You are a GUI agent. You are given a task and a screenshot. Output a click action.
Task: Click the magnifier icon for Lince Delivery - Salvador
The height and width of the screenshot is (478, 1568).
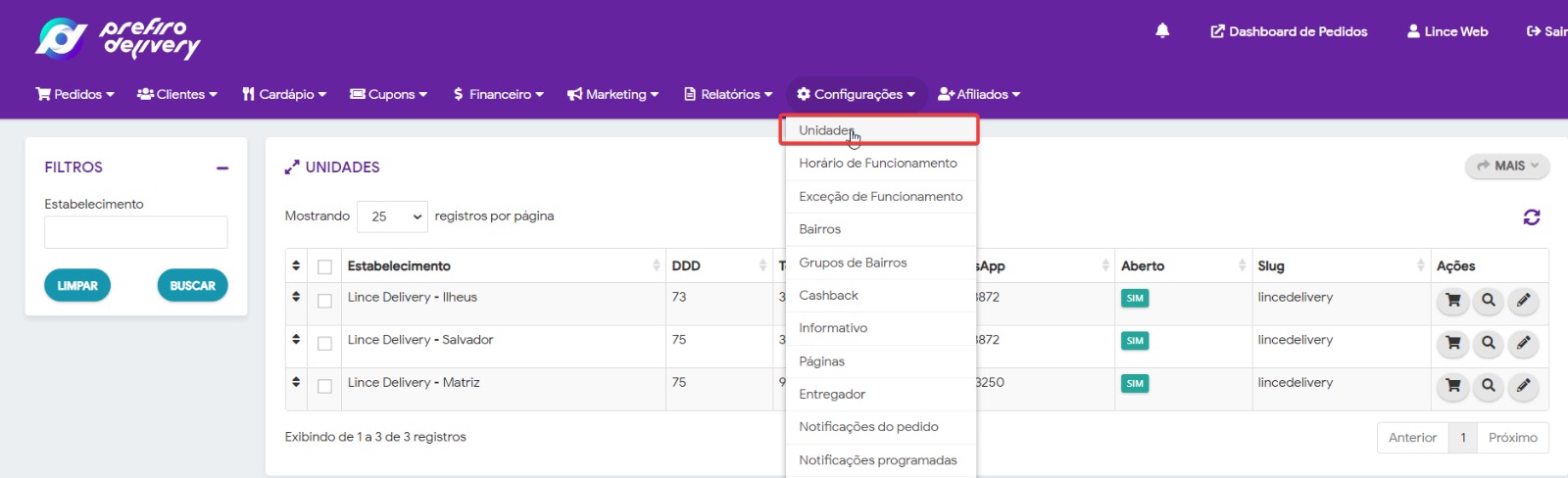coord(1488,344)
